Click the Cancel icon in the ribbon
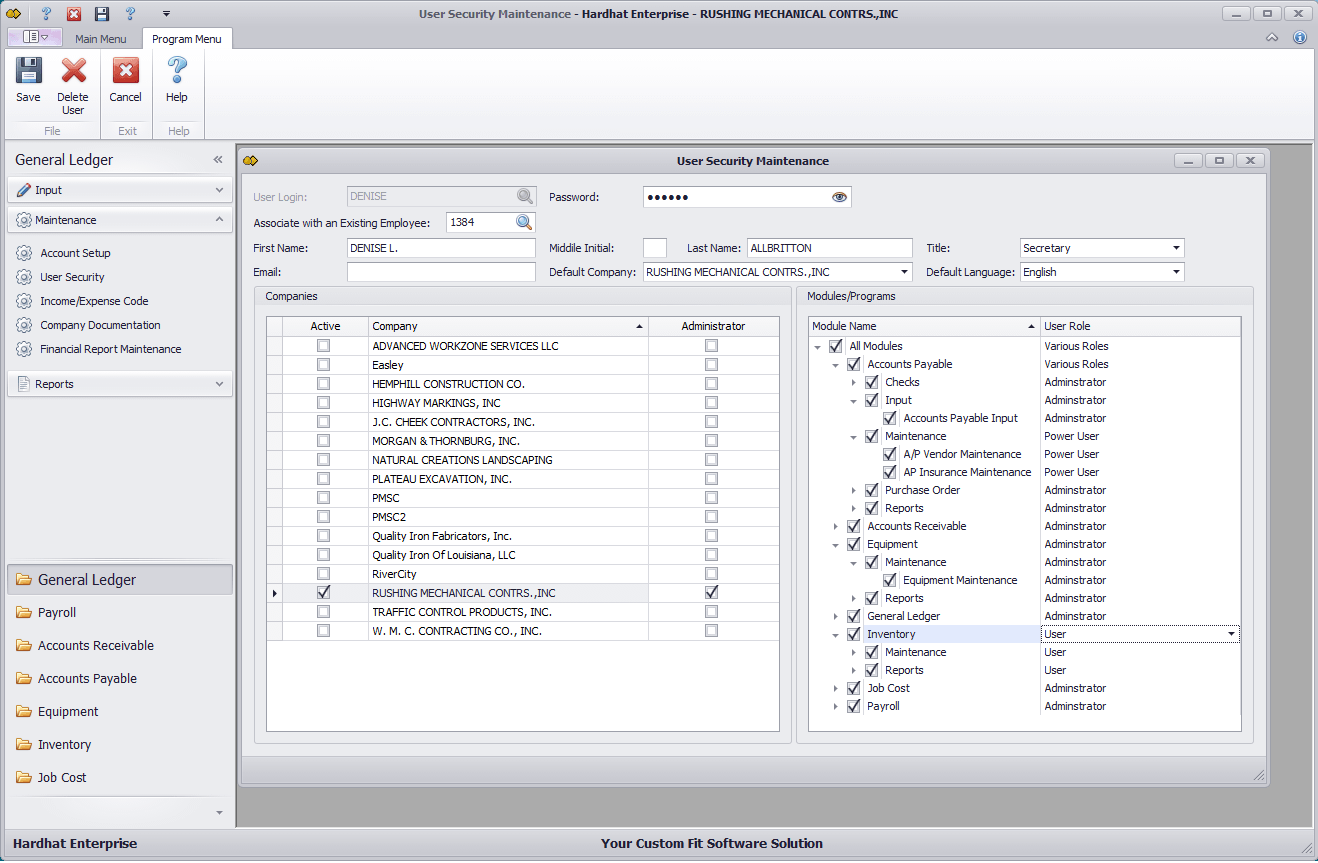Screen dimensions: 1318x863 point(125,80)
